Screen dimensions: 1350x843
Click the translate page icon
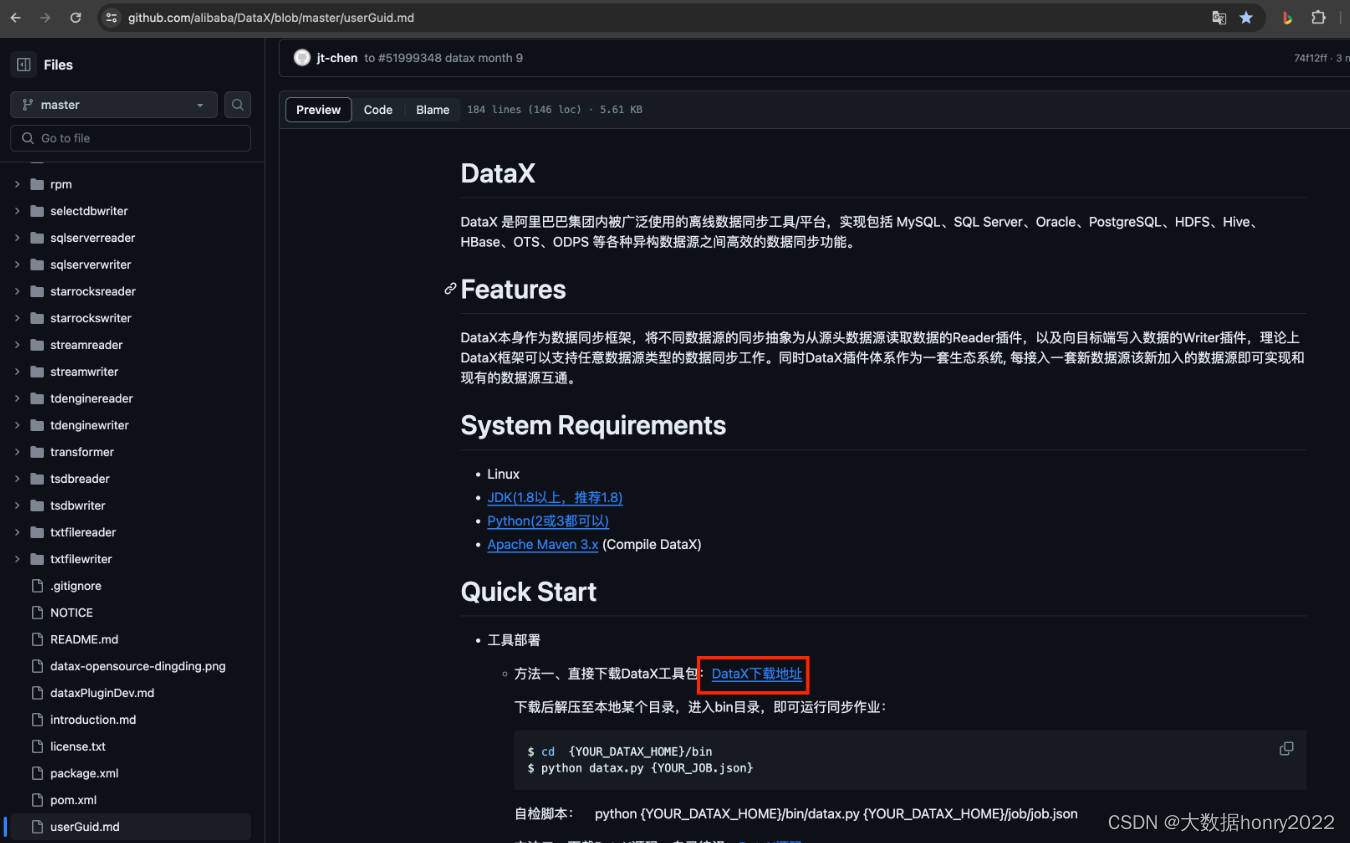click(1219, 18)
